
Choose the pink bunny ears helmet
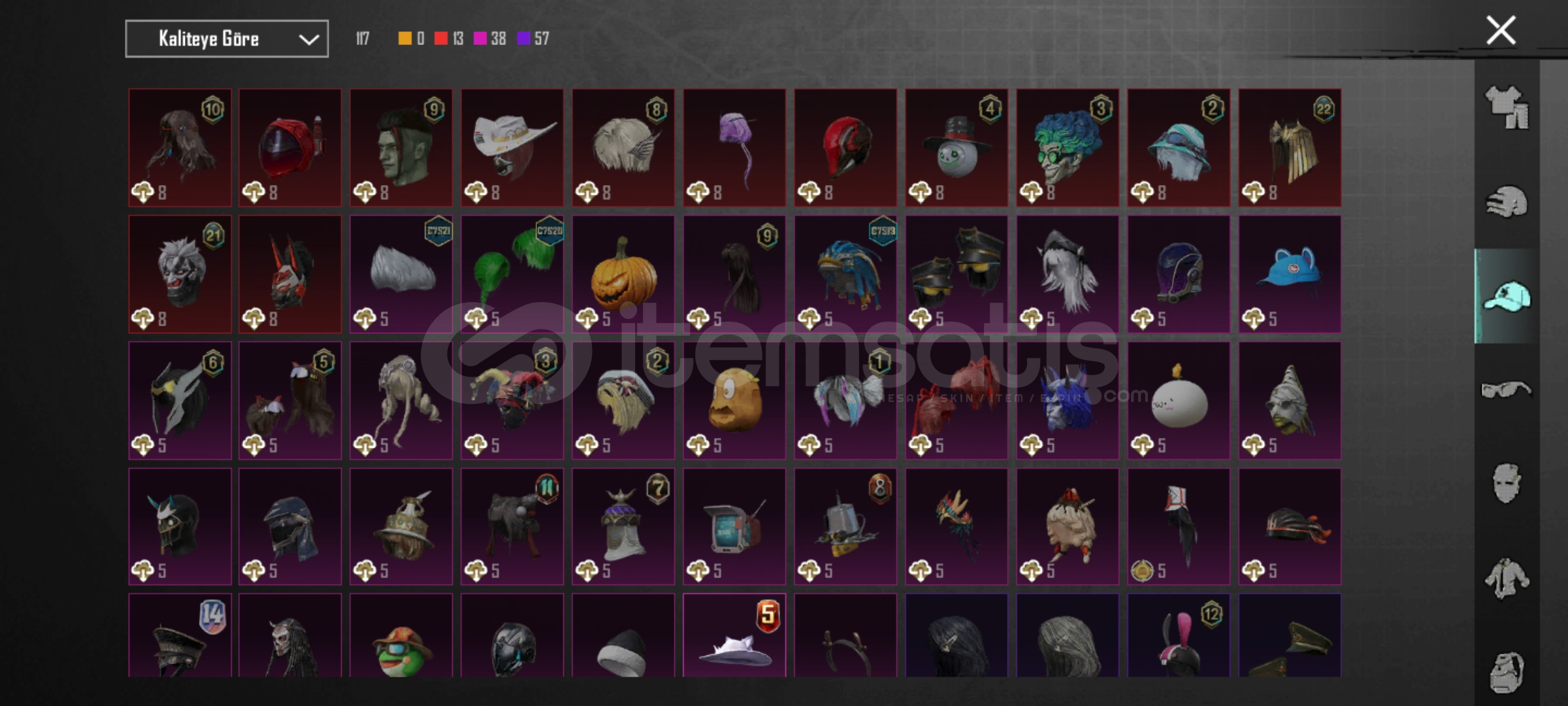click(x=1179, y=635)
